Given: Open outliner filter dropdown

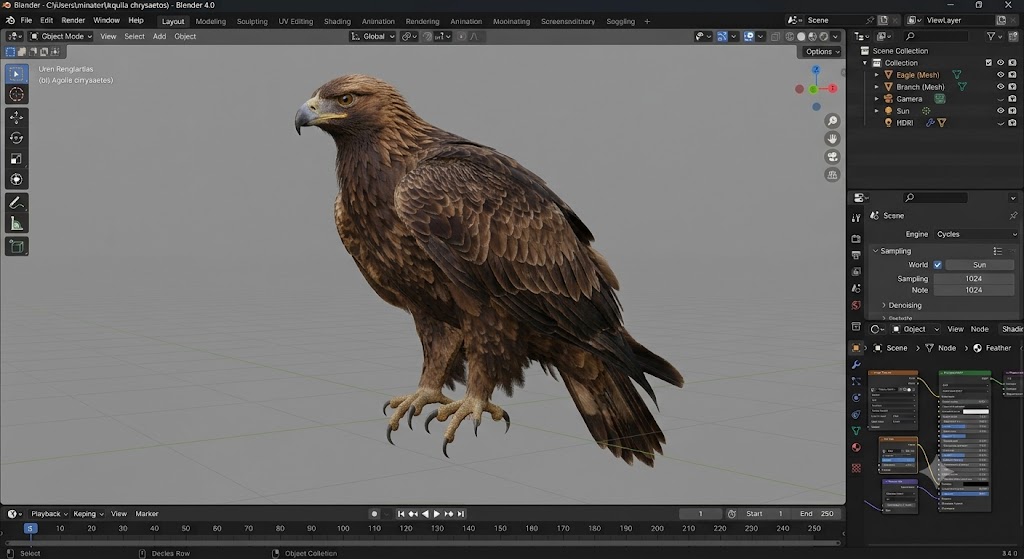Looking at the screenshot, I should point(995,37).
